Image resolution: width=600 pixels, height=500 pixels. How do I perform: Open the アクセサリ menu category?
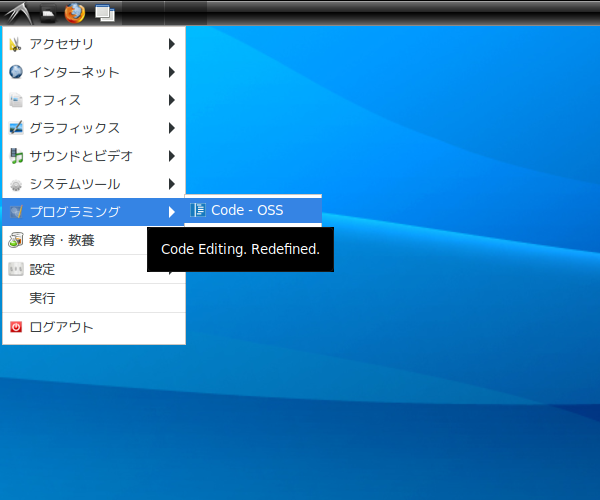coord(94,44)
